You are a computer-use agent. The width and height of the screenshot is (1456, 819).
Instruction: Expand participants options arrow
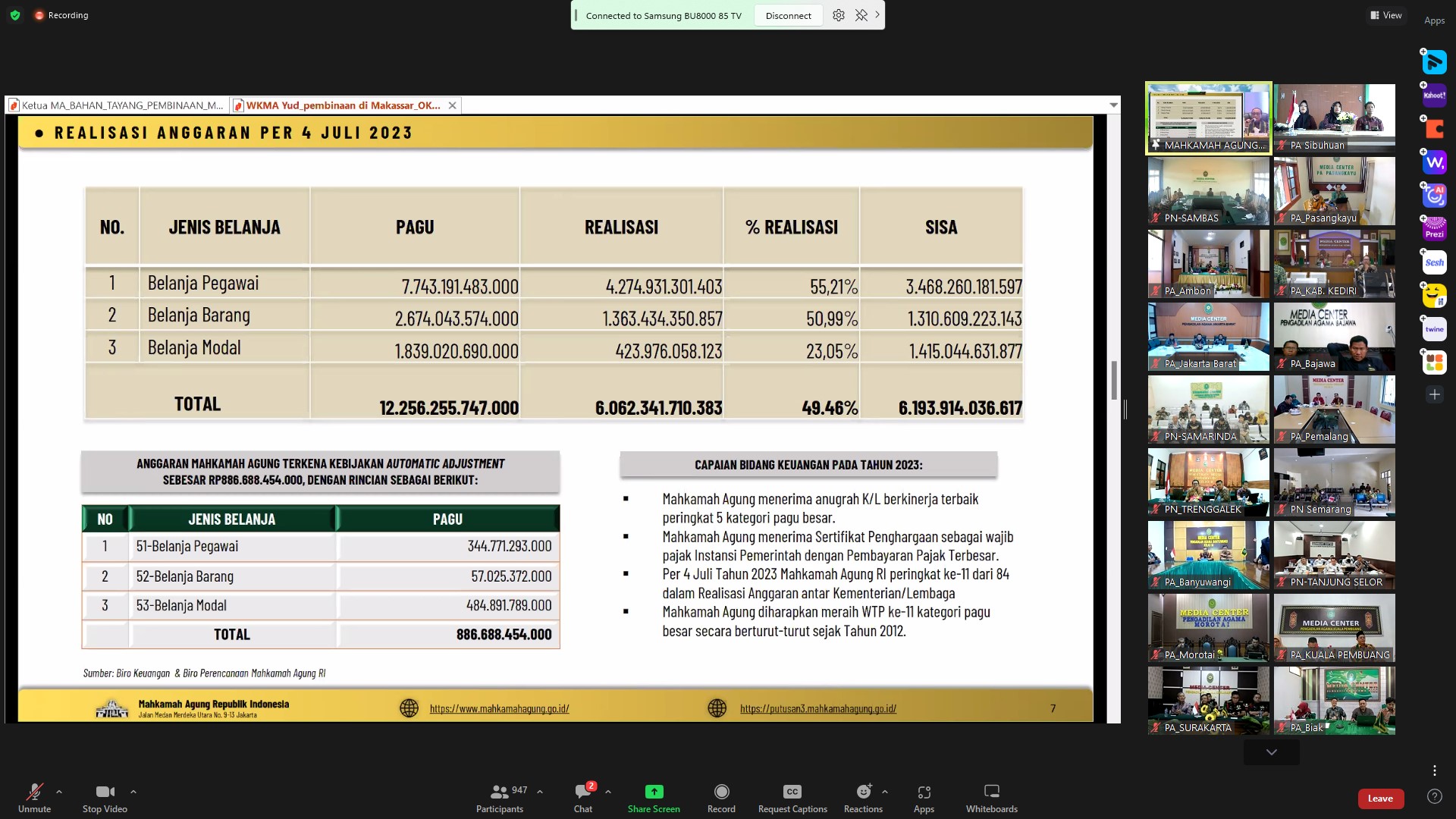point(540,792)
